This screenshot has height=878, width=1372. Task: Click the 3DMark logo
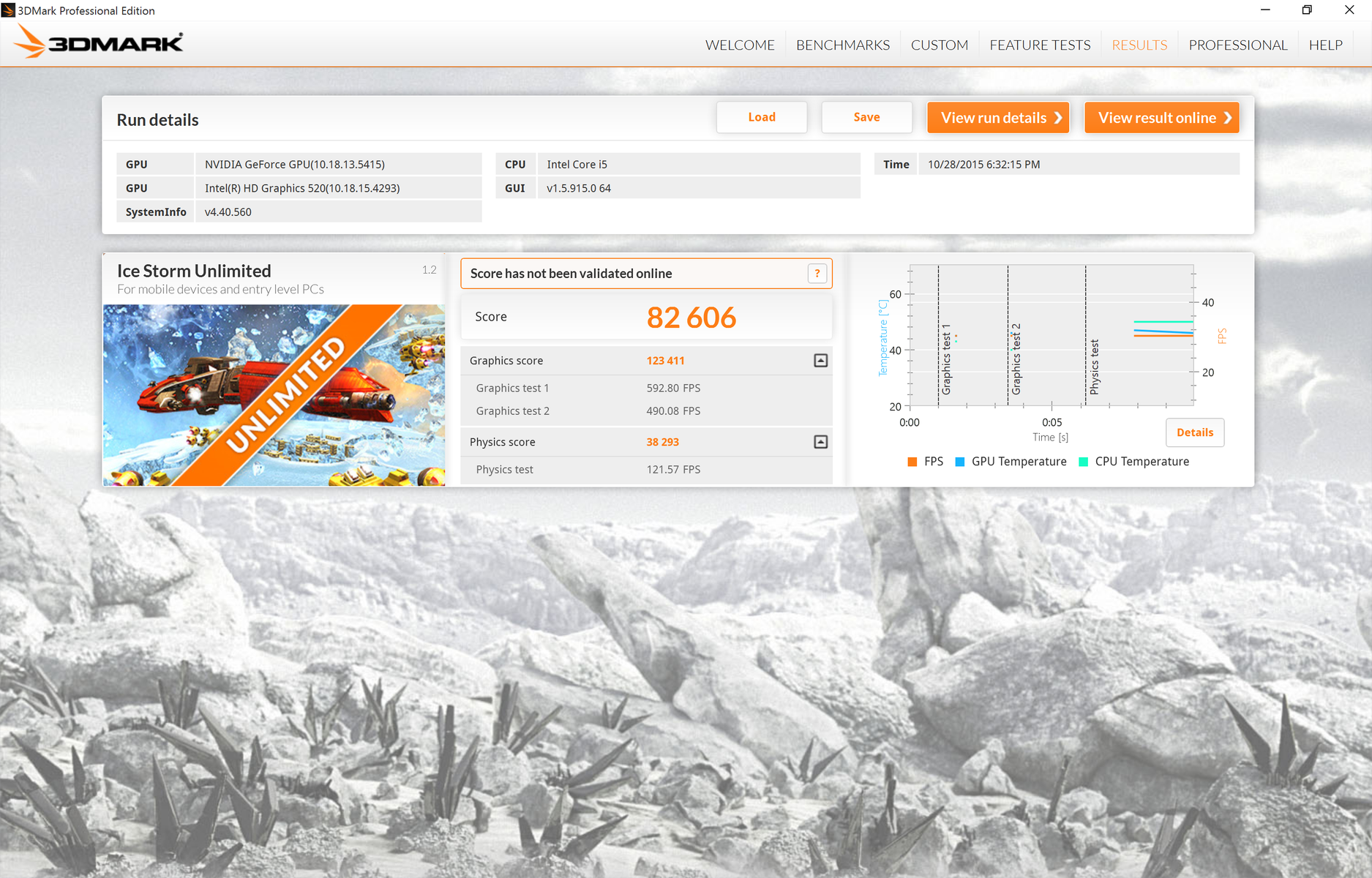click(x=99, y=42)
